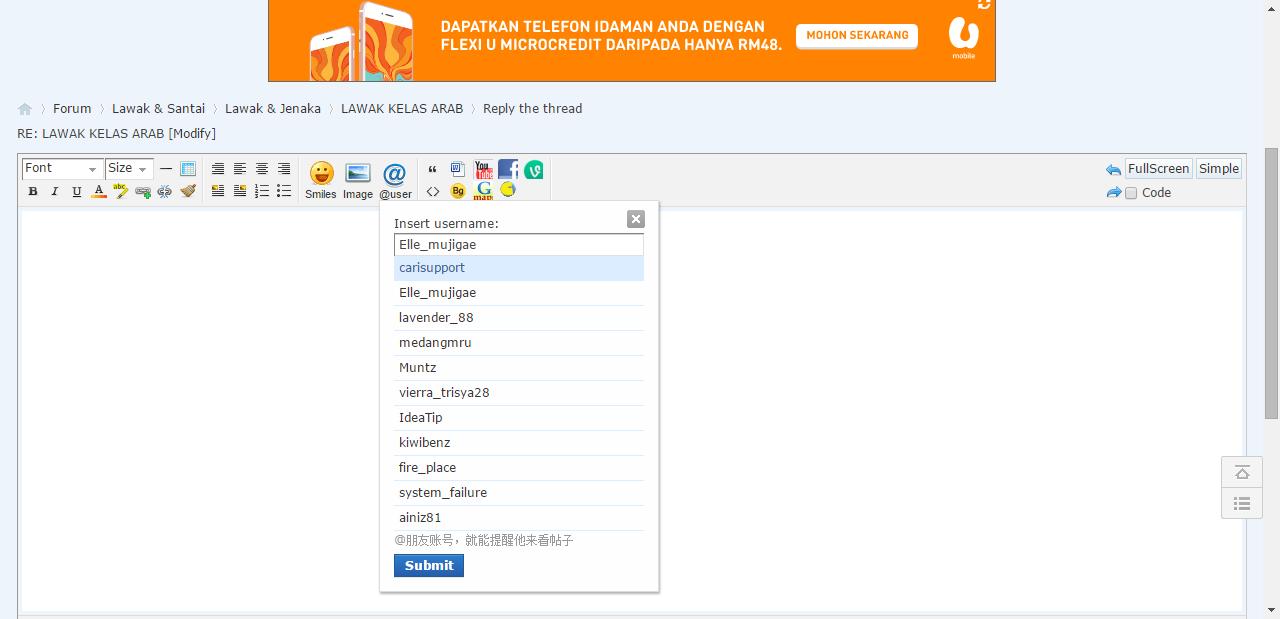This screenshot has height=619, width=1280.
Task: Click the @user mention button
Action: [395, 180]
